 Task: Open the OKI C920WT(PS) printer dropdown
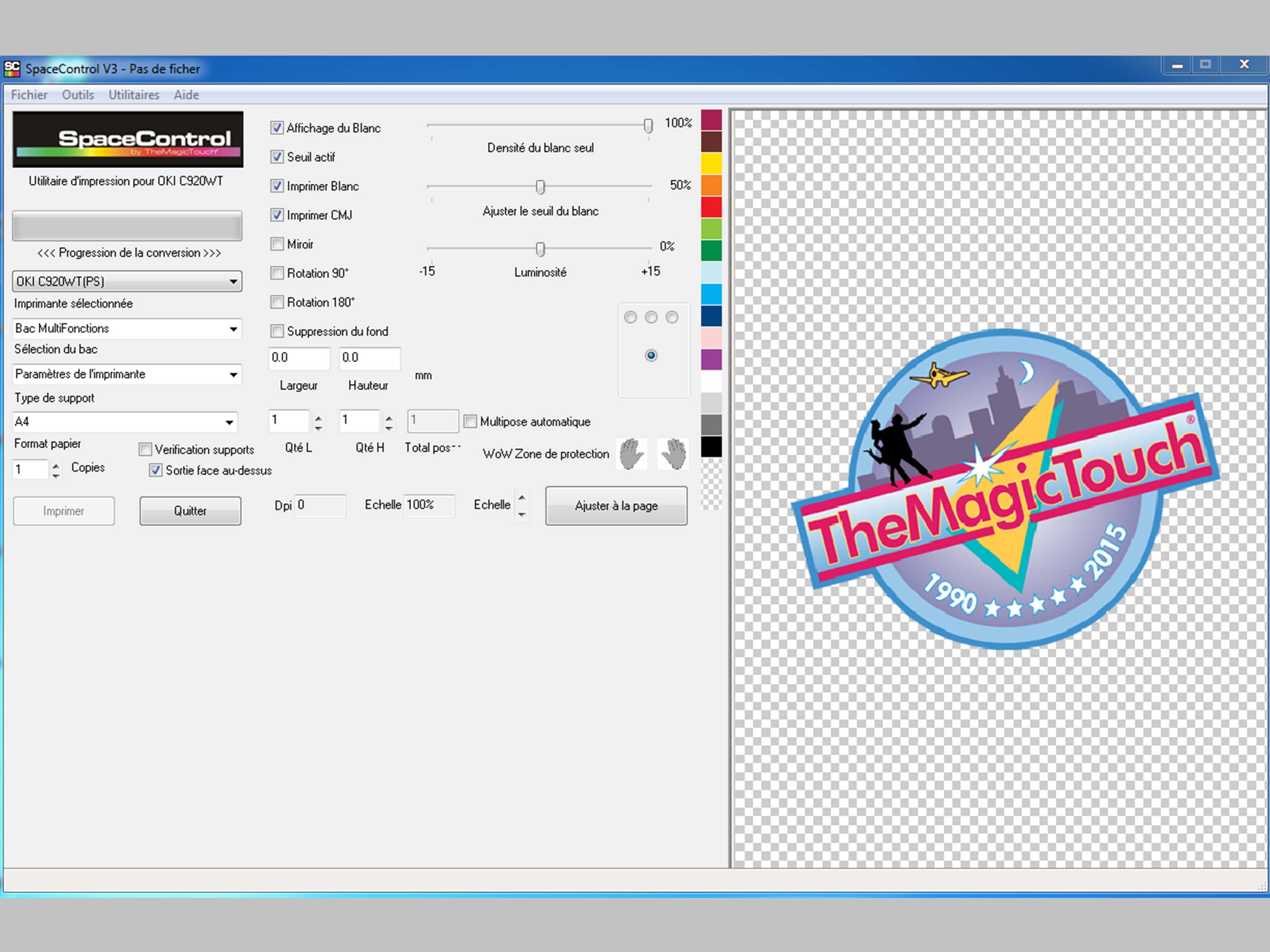tap(127, 281)
